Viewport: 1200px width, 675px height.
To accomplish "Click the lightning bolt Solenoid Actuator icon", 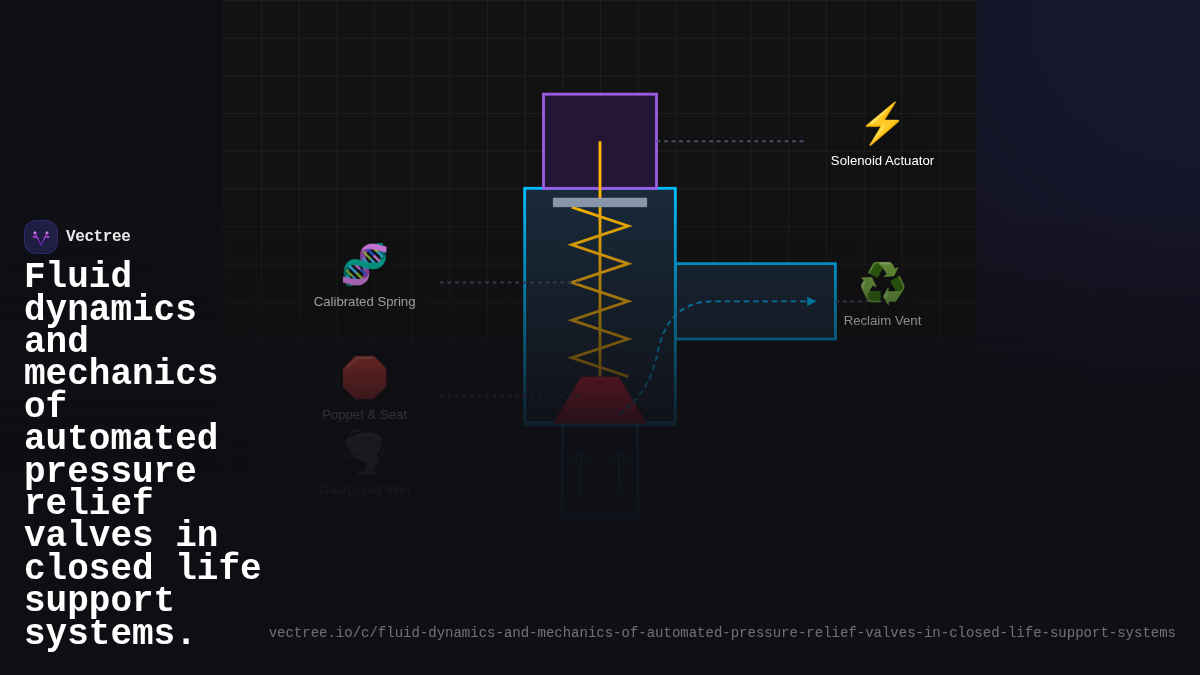I will click(882, 124).
